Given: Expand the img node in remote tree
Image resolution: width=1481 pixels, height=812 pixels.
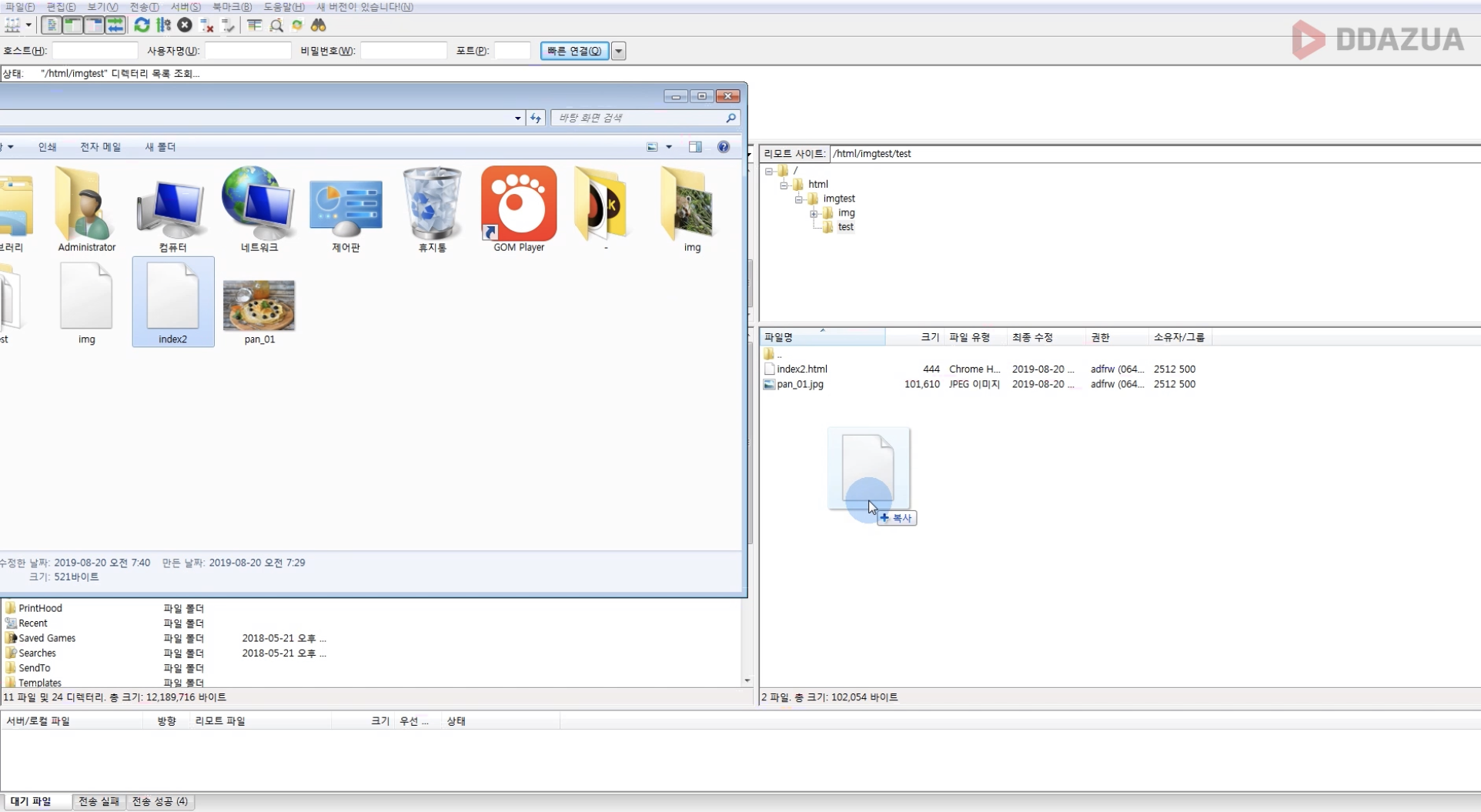Looking at the screenshot, I should pyautogui.click(x=814, y=213).
